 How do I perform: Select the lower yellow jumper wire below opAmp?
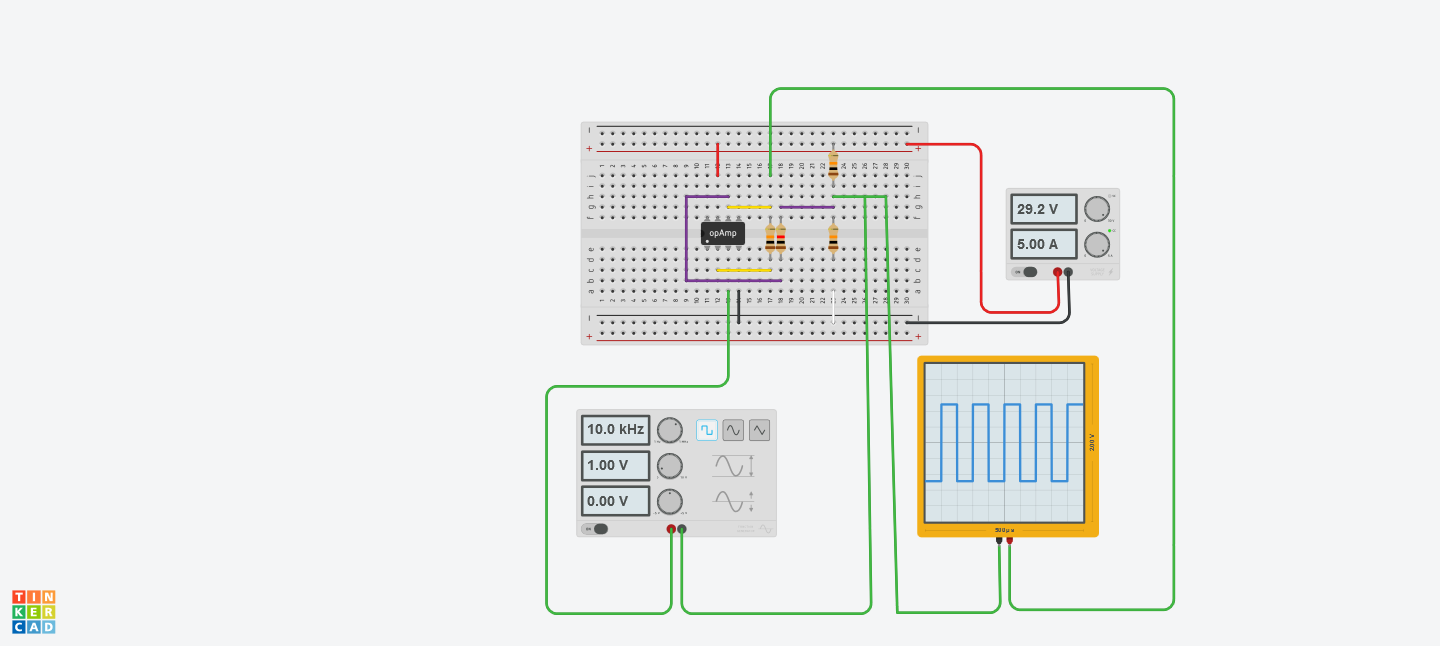744,270
